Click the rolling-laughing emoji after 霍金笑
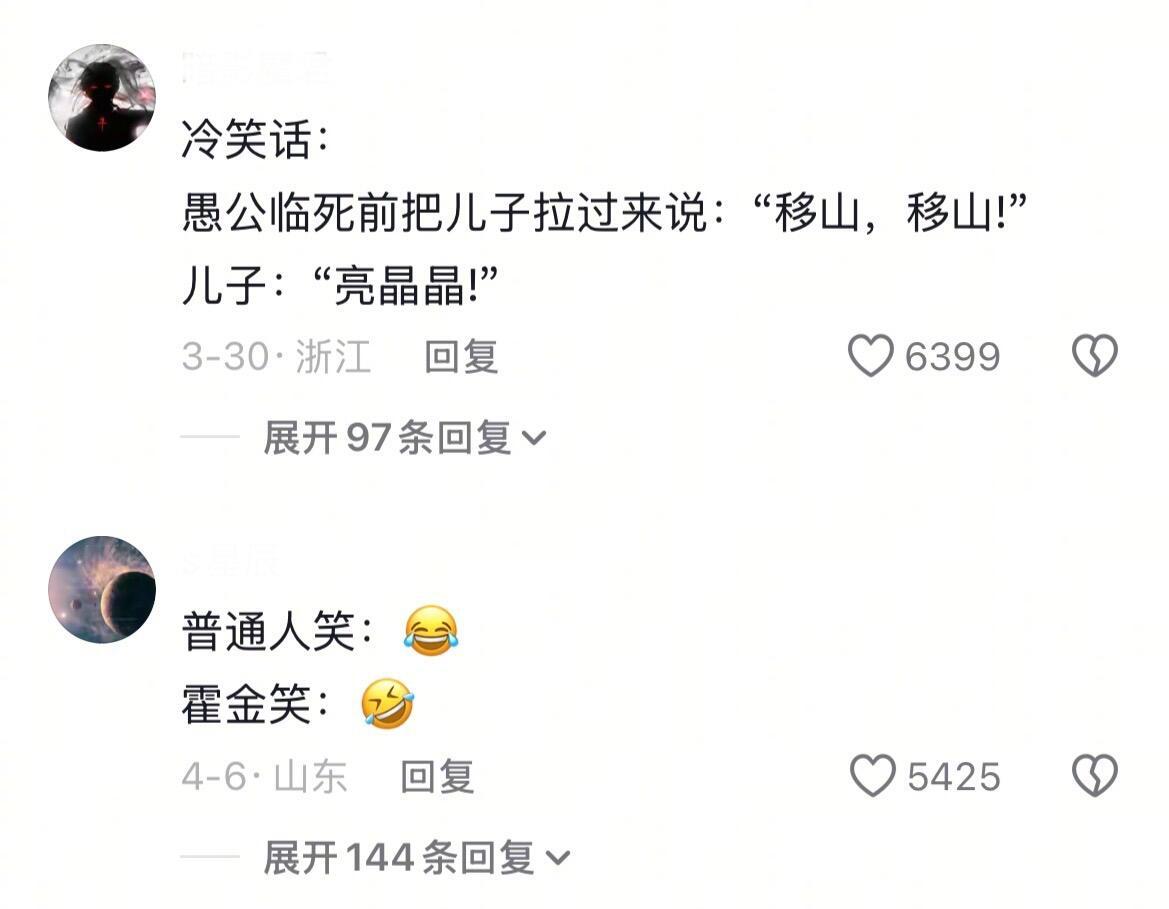This screenshot has height=909, width=1169. pyautogui.click(x=388, y=703)
